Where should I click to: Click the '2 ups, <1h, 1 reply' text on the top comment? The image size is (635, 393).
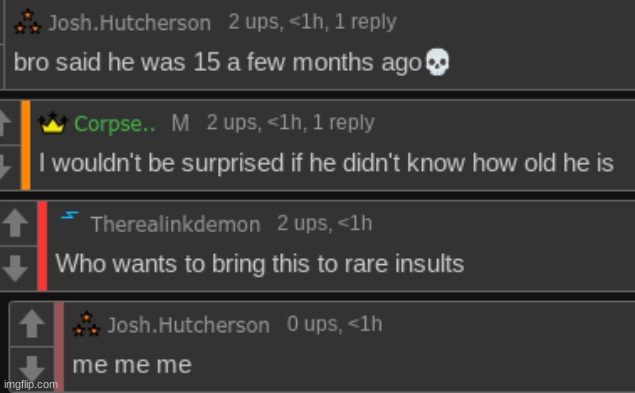[x=312, y=22]
